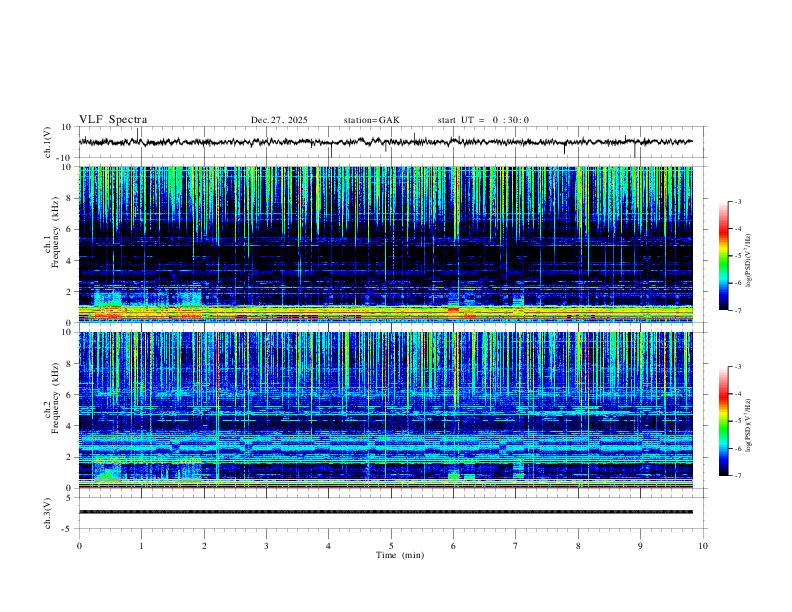Click ch.2 colorbar label 'log(PSD)(V²/Hz)'

749,425
